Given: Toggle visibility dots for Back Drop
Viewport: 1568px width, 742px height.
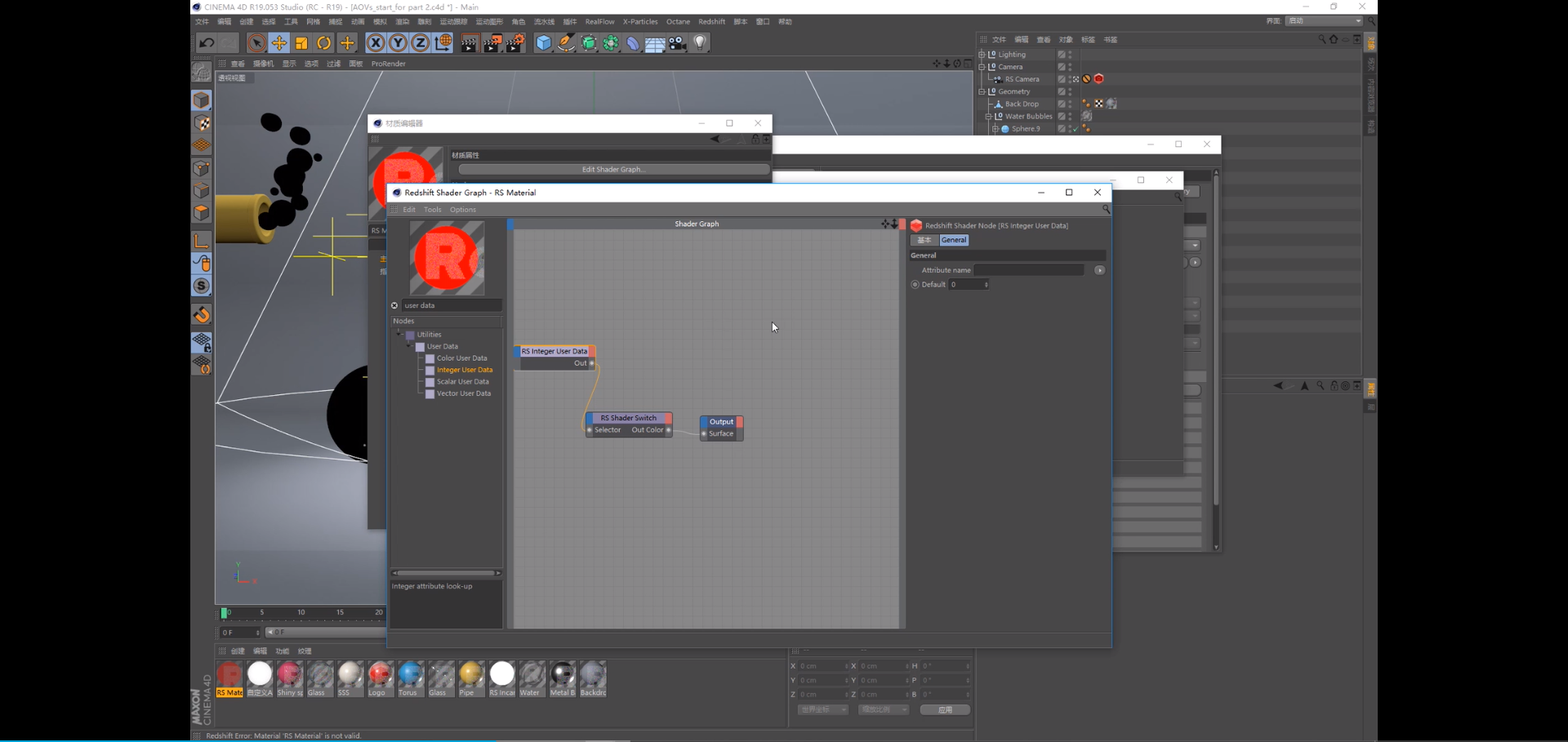Looking at the screenshot, I should (x=1070, y=104).
